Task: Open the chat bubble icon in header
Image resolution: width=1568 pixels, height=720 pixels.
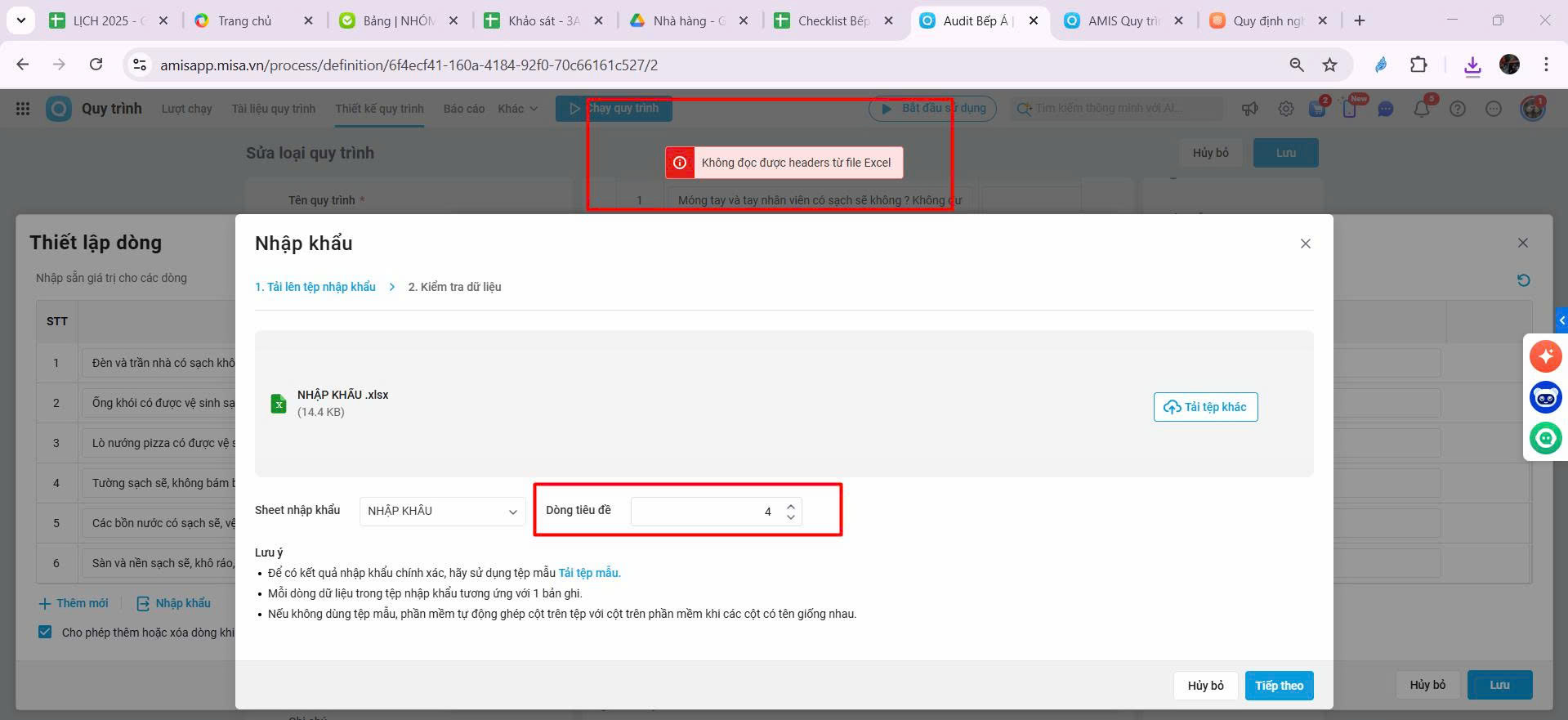Action: pyautogui.click(x=1386, y=109)
